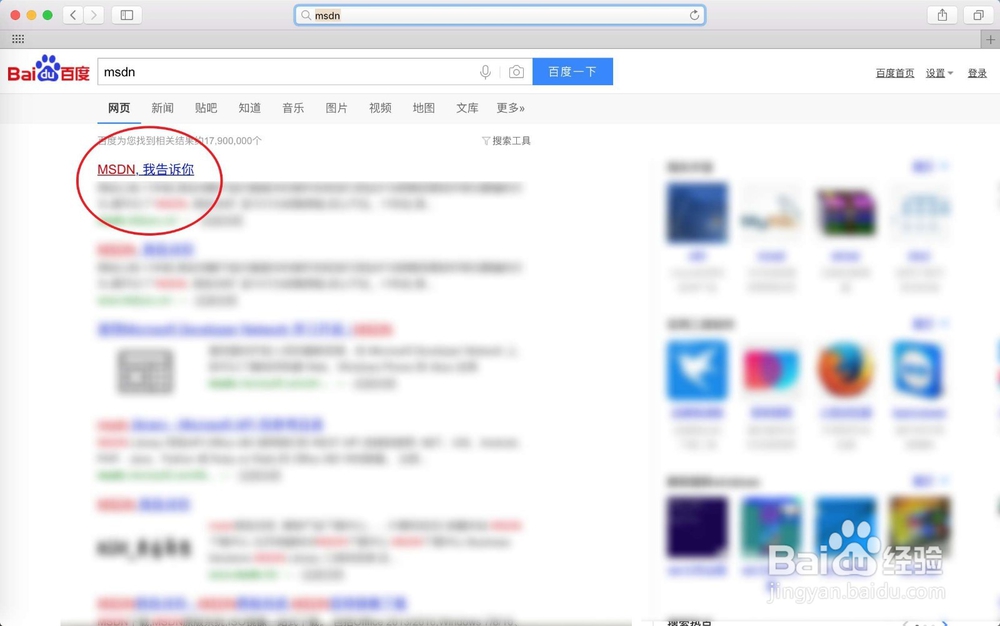
Task: Expand the 设置 dropdown
Action: (939, 73)
